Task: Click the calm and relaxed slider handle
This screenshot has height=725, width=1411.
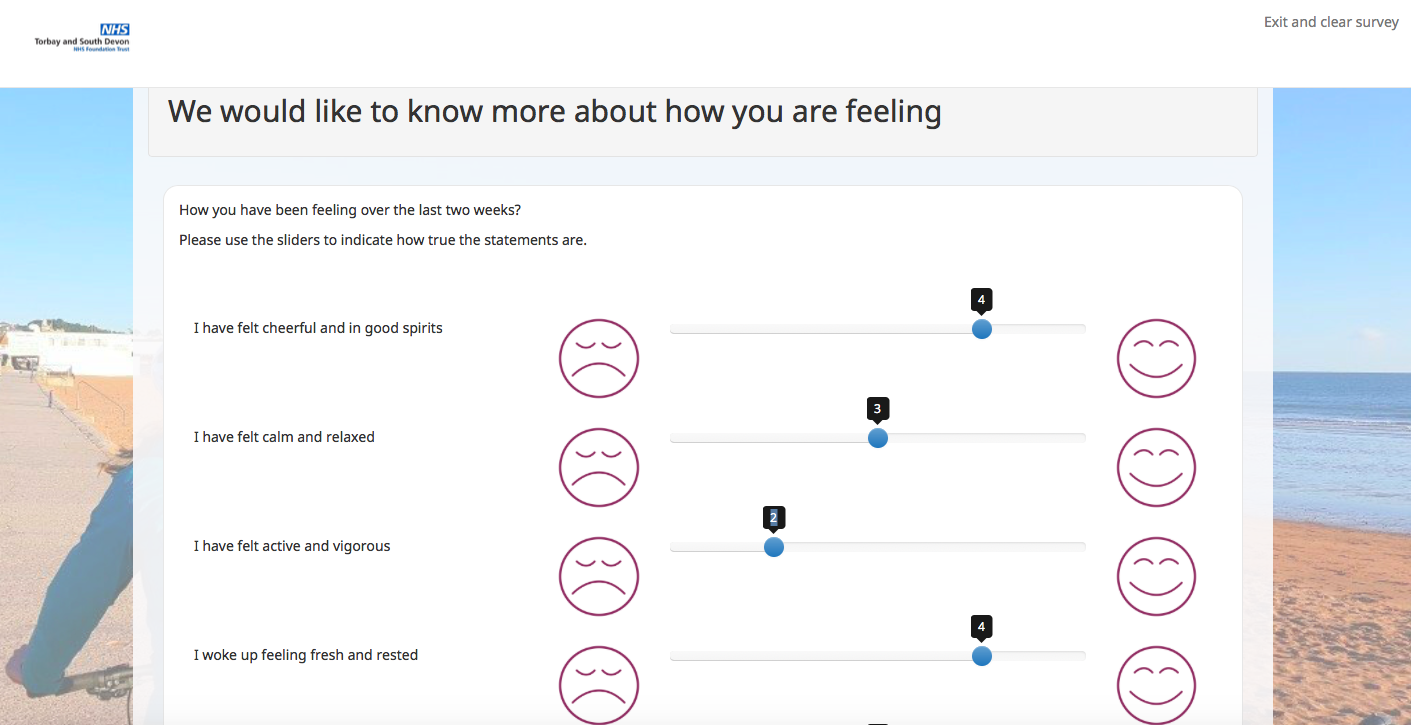Action: click(878, 438)
